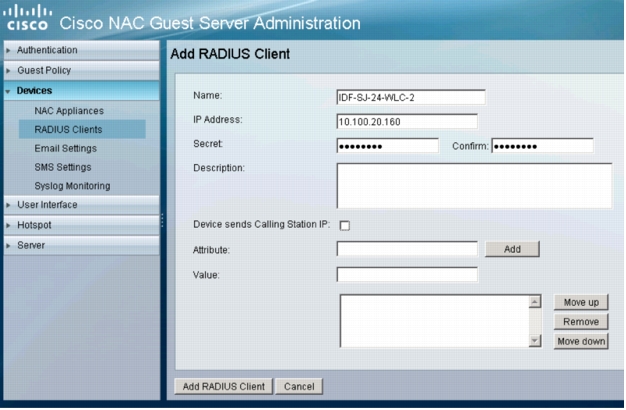Click the Attribute input field
The width and height of the screenshot is (626, 410).
click(x=407, y=249)
